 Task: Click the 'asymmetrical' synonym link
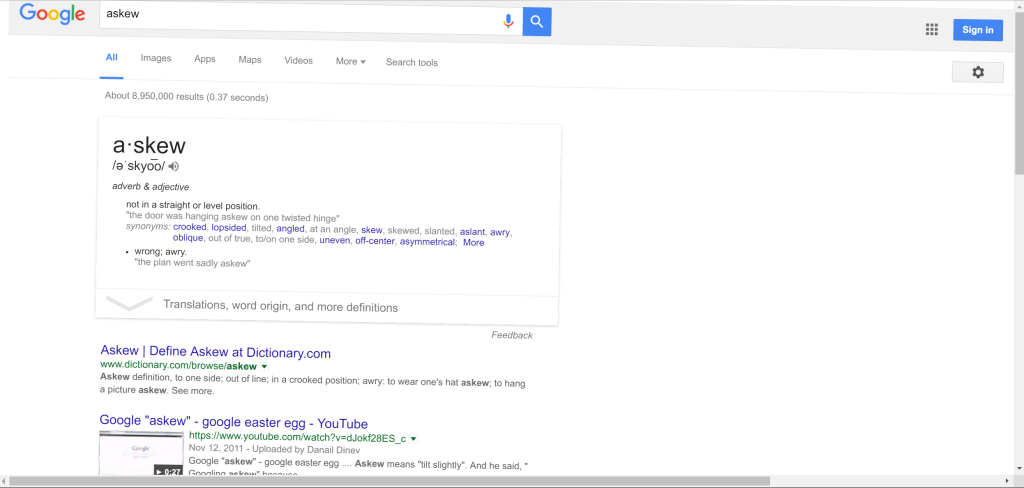pos(428,242)
